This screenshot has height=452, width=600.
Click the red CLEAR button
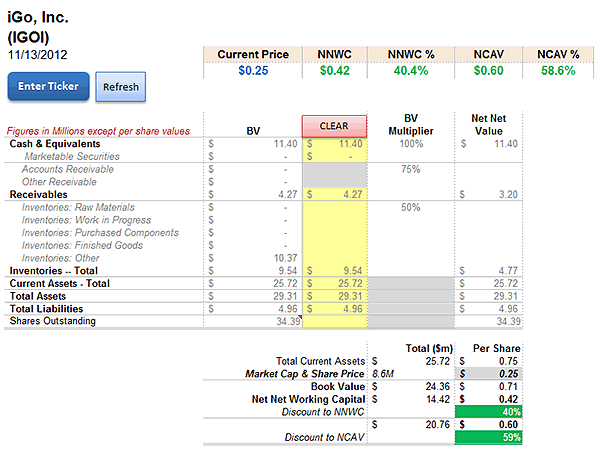point(334,126)
